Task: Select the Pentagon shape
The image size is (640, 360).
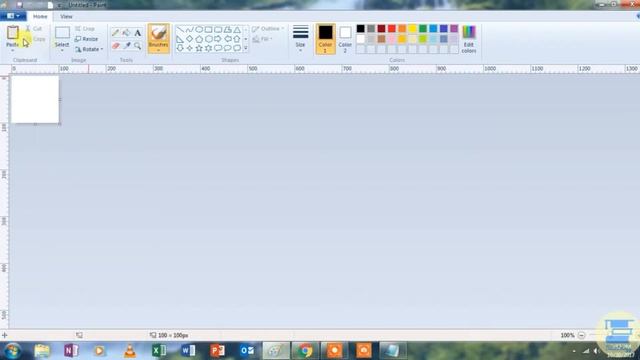Action: click(x=199, y=39)
